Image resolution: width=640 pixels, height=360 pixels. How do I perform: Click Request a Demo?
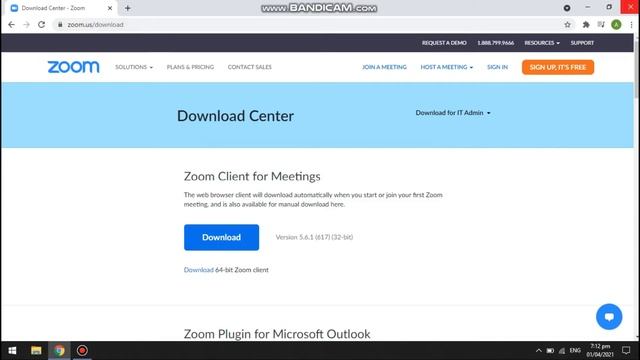pyautogui.click(x=444, y=43)
